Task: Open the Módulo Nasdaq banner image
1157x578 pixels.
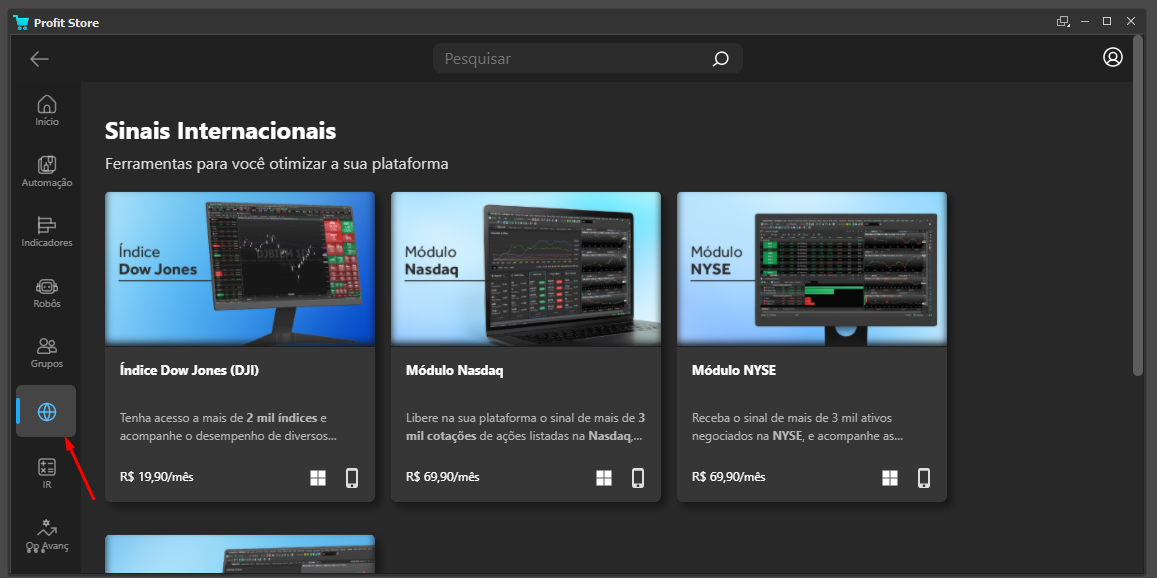Action: click(x=526, y=269)
